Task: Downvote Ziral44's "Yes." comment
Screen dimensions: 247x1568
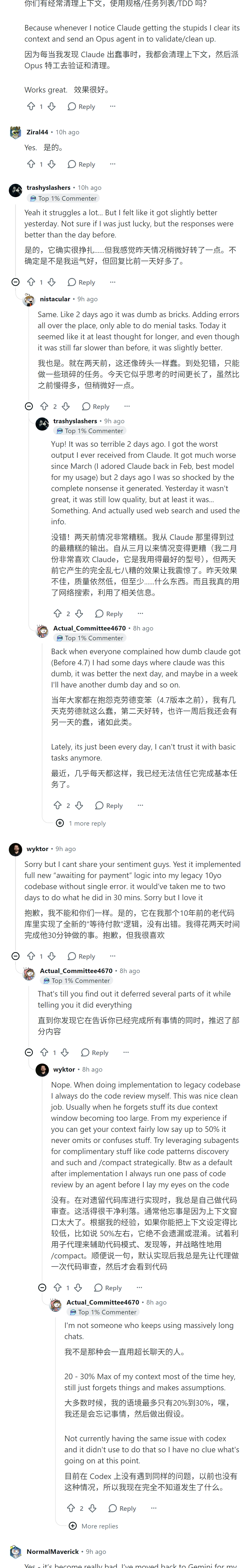Action: pyautogui.click(x=52, y=164)
